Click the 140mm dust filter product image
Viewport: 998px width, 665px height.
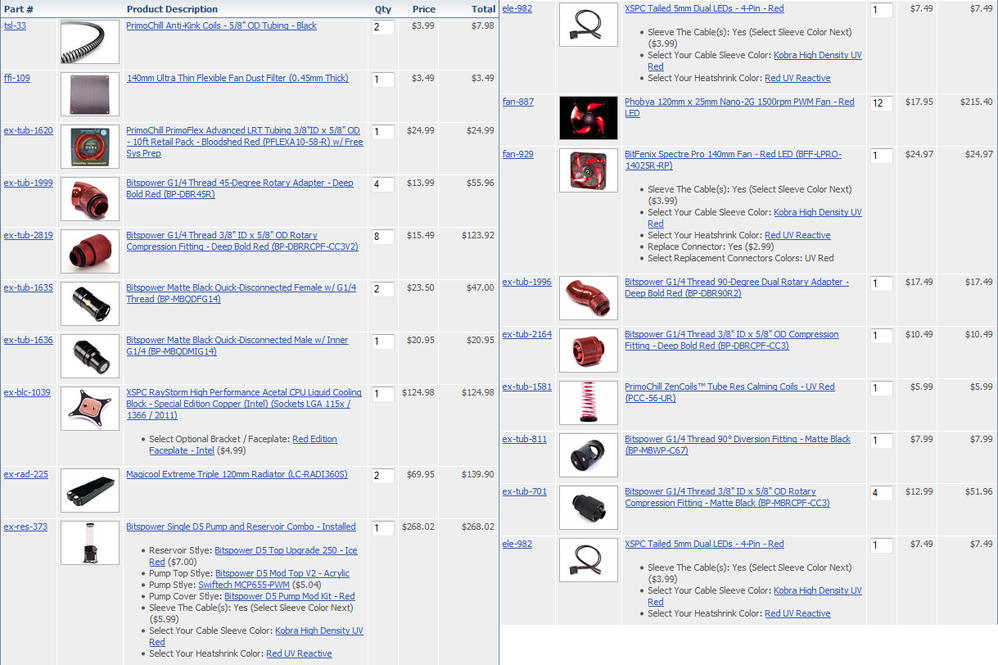[90, 94]
